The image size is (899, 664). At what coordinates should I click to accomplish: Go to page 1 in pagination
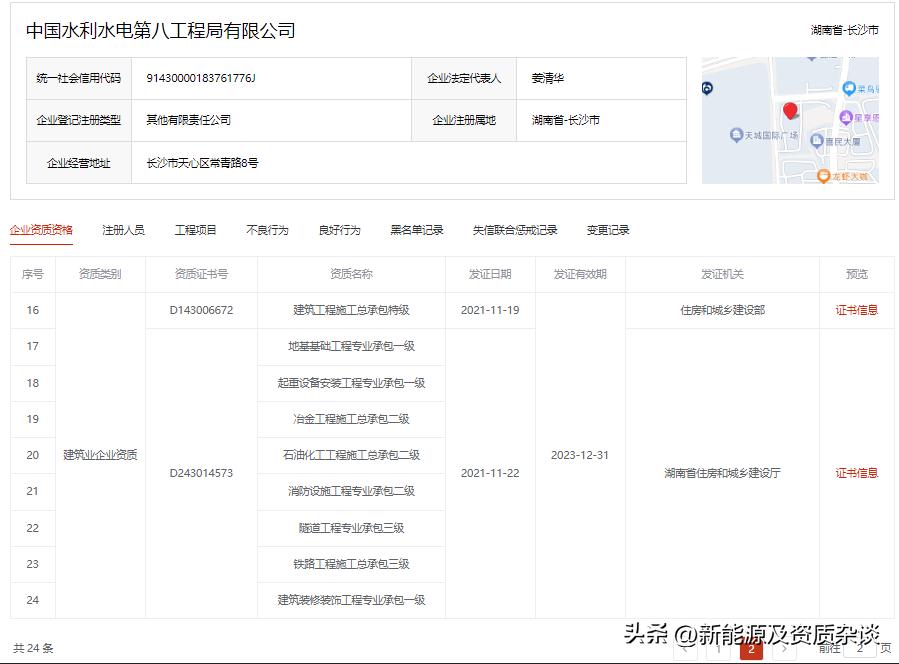(x=719, y=648)
